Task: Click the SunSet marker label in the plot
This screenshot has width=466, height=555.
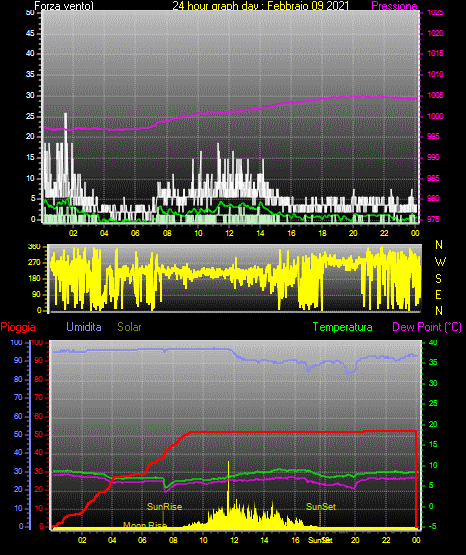Action: coord(321,507)
